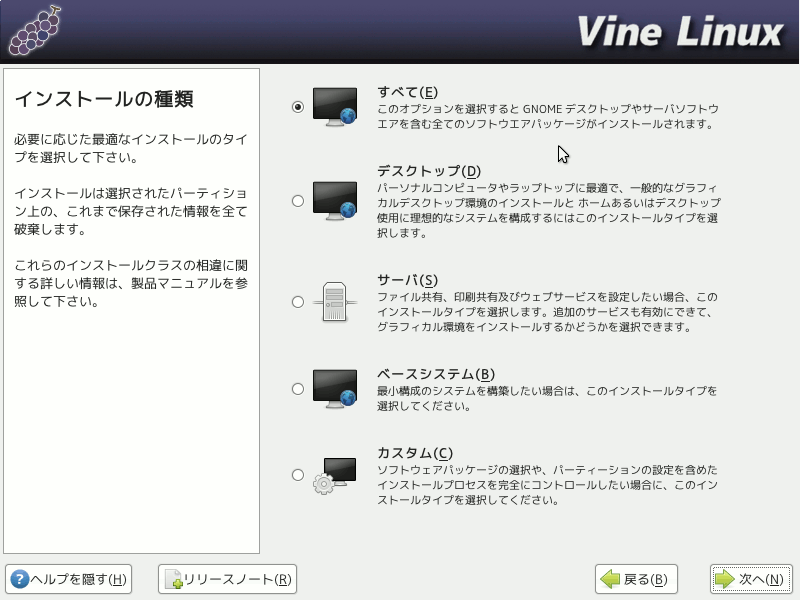The height and width of the screenshot is (600, 800).
Task: Click the help paragraph starting インストールは選択された
Action: tap(131, 211)
